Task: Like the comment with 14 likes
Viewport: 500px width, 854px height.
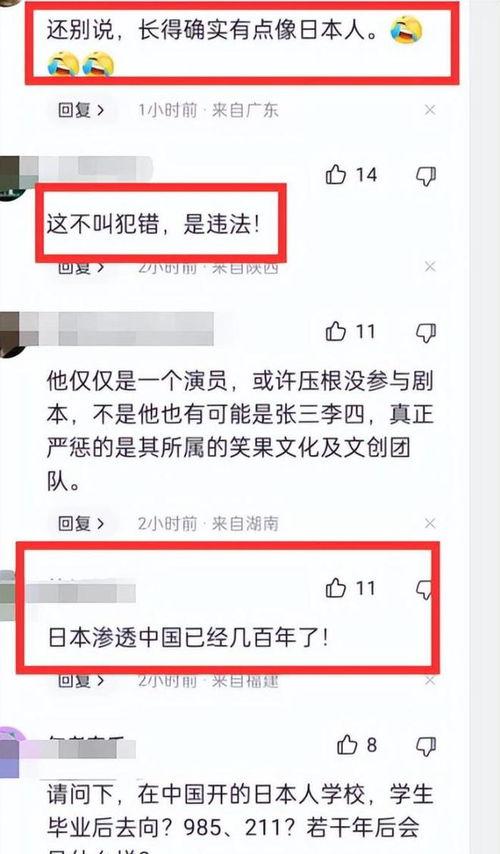Action: click(x=336, y=175)
